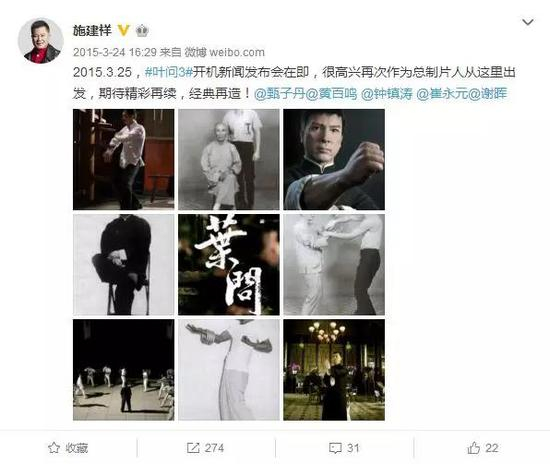Viewport: 550px width, 464px height.
Task: Open the @黄百鸣 mention link
Action: pyautogui.click(x=331, y=94)
